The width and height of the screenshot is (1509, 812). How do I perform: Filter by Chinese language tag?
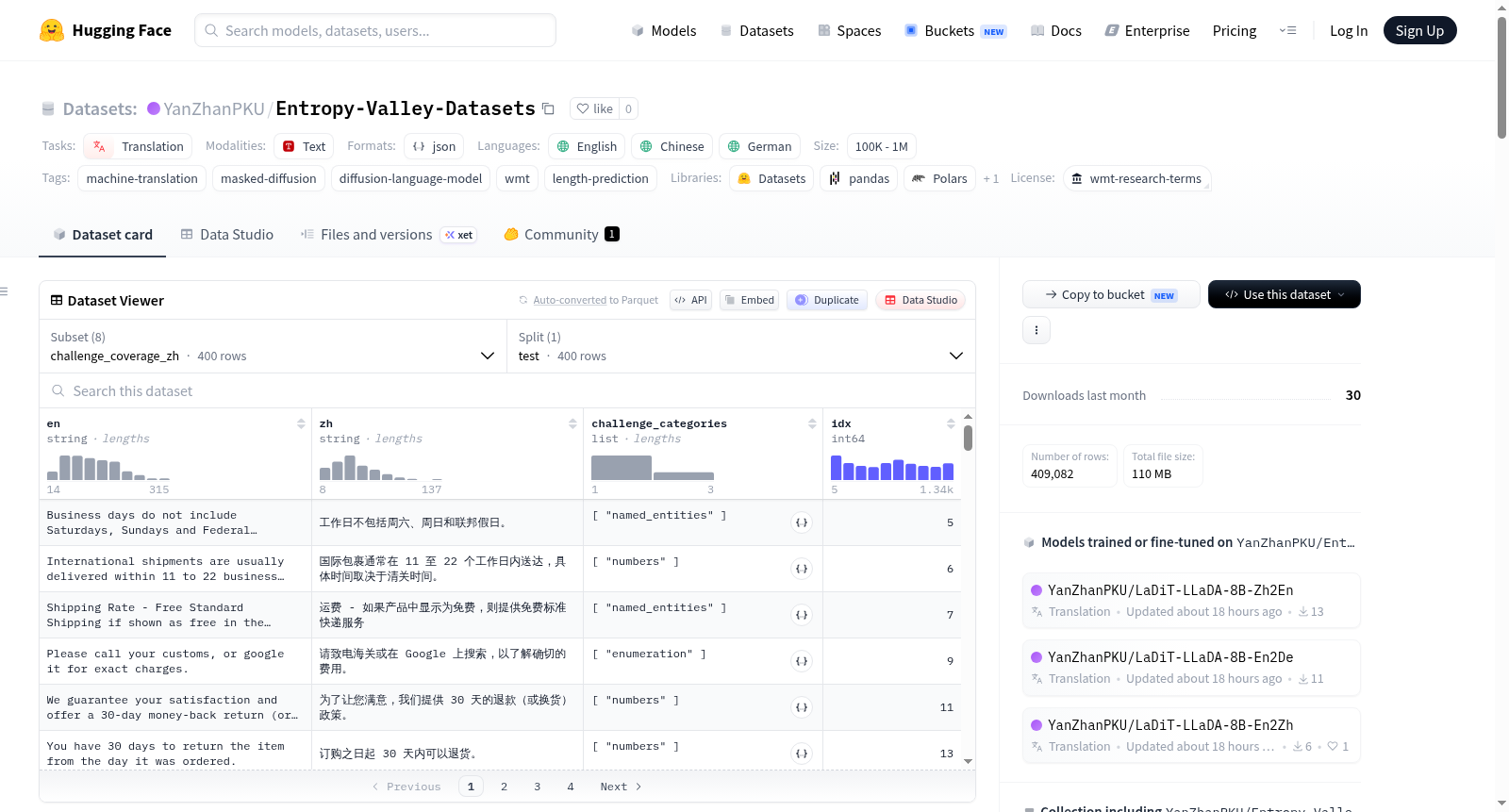(672, 146)
